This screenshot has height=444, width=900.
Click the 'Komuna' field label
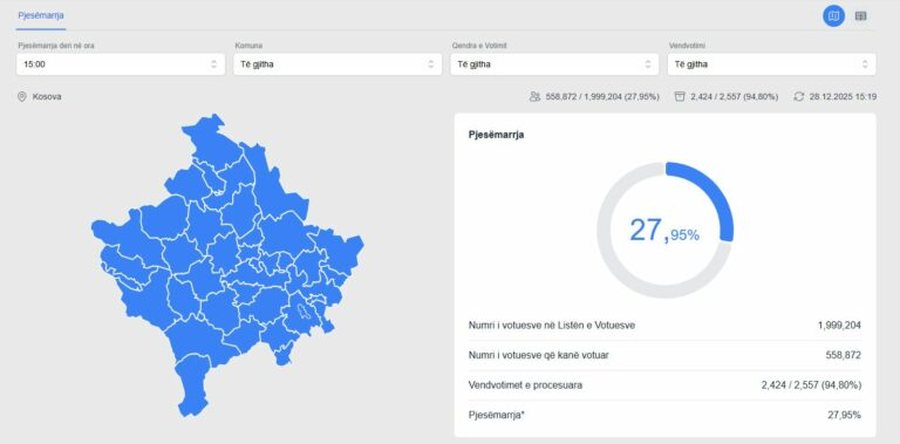(249, 45)
